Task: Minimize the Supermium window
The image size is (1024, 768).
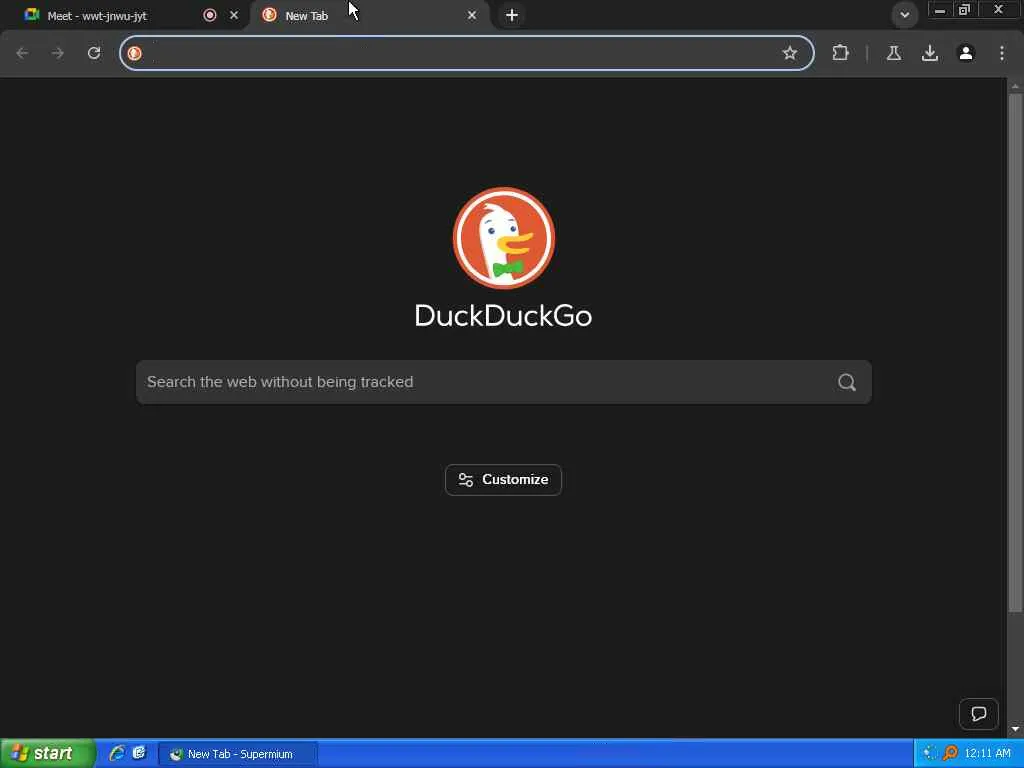Action: [x=940, y=10]
